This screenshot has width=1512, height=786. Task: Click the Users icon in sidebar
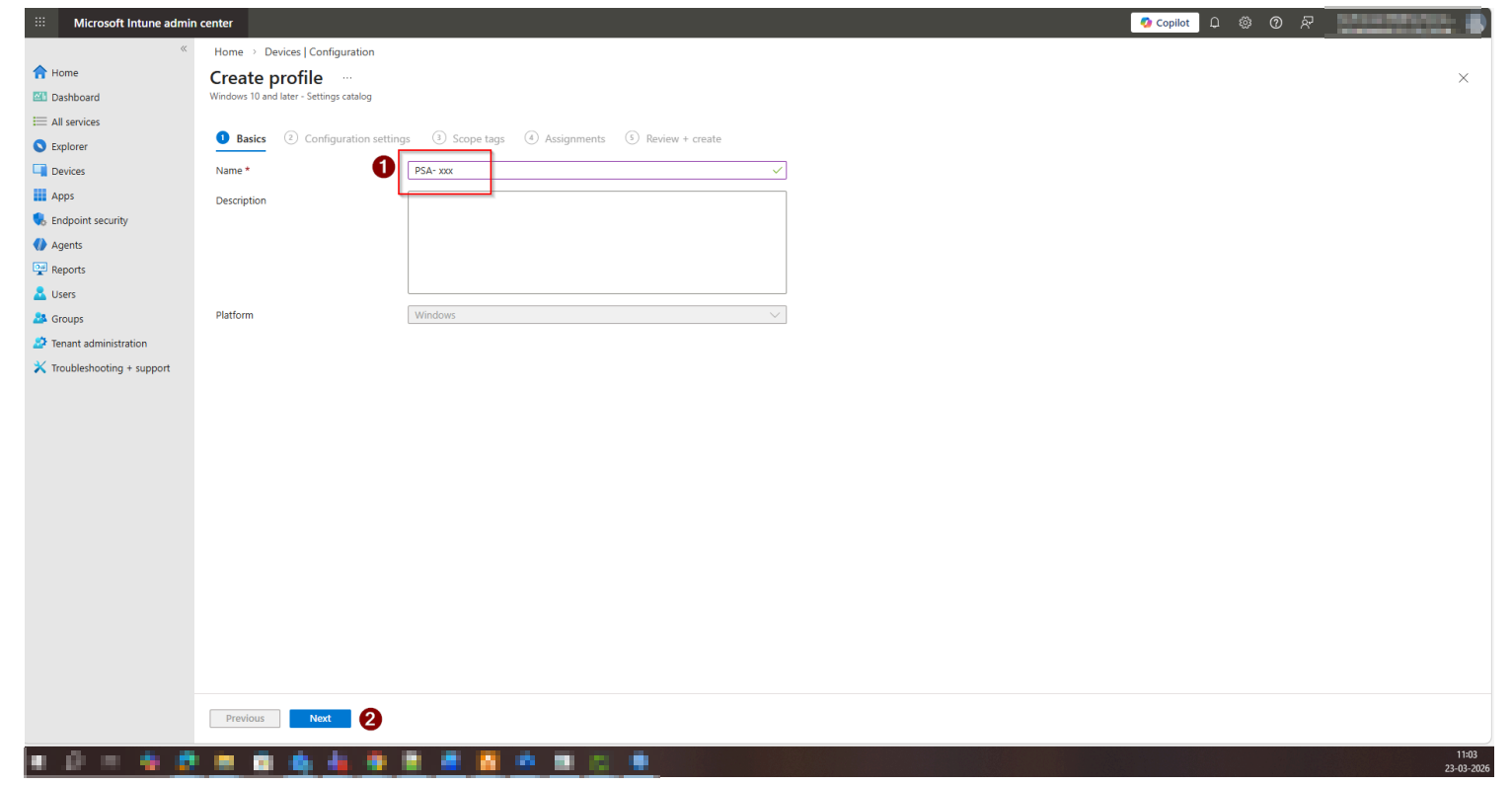(39, 294)
